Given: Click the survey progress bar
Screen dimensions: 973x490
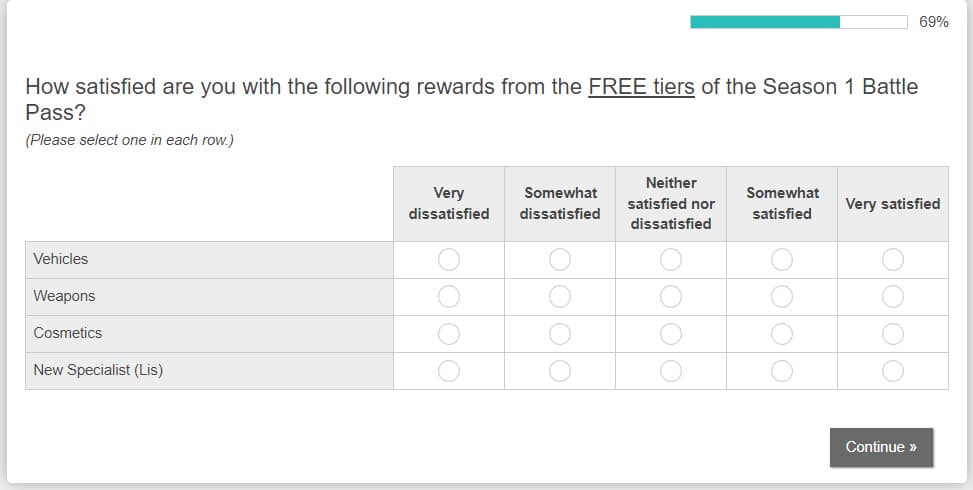Looking at the screenshot, I should point(798,22).
